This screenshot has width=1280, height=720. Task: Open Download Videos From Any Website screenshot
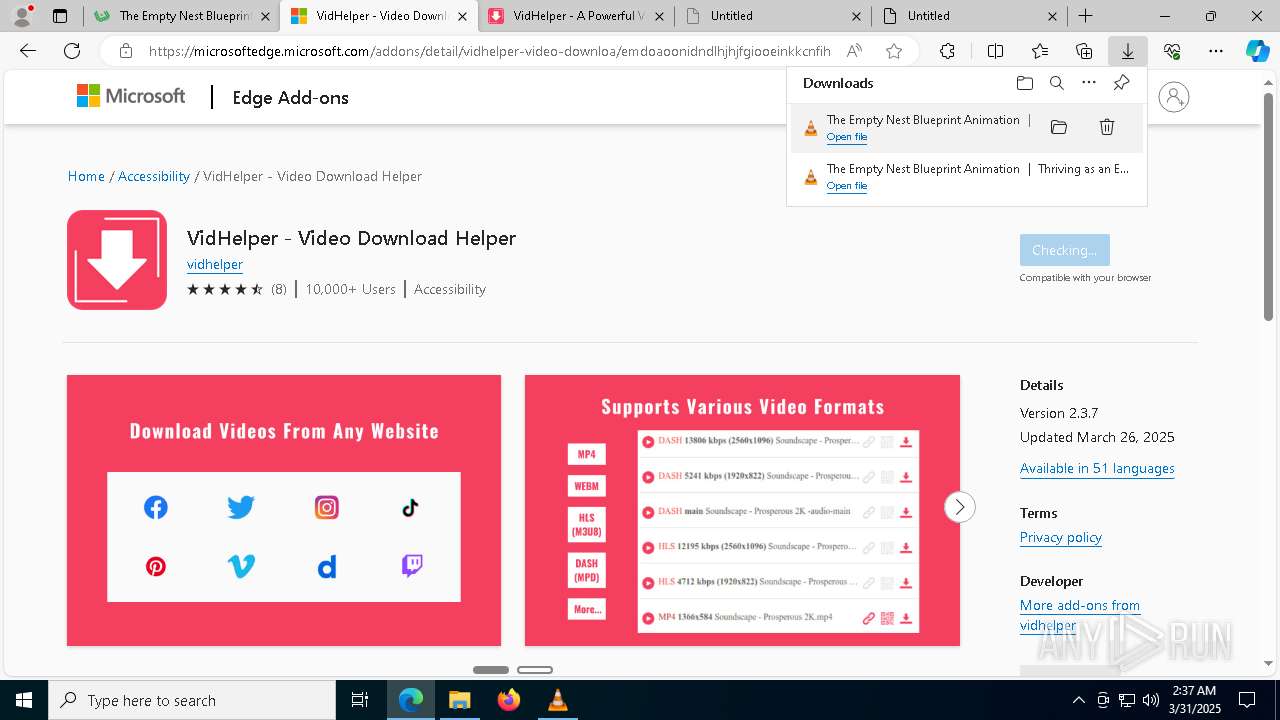[x=284, y=511]
